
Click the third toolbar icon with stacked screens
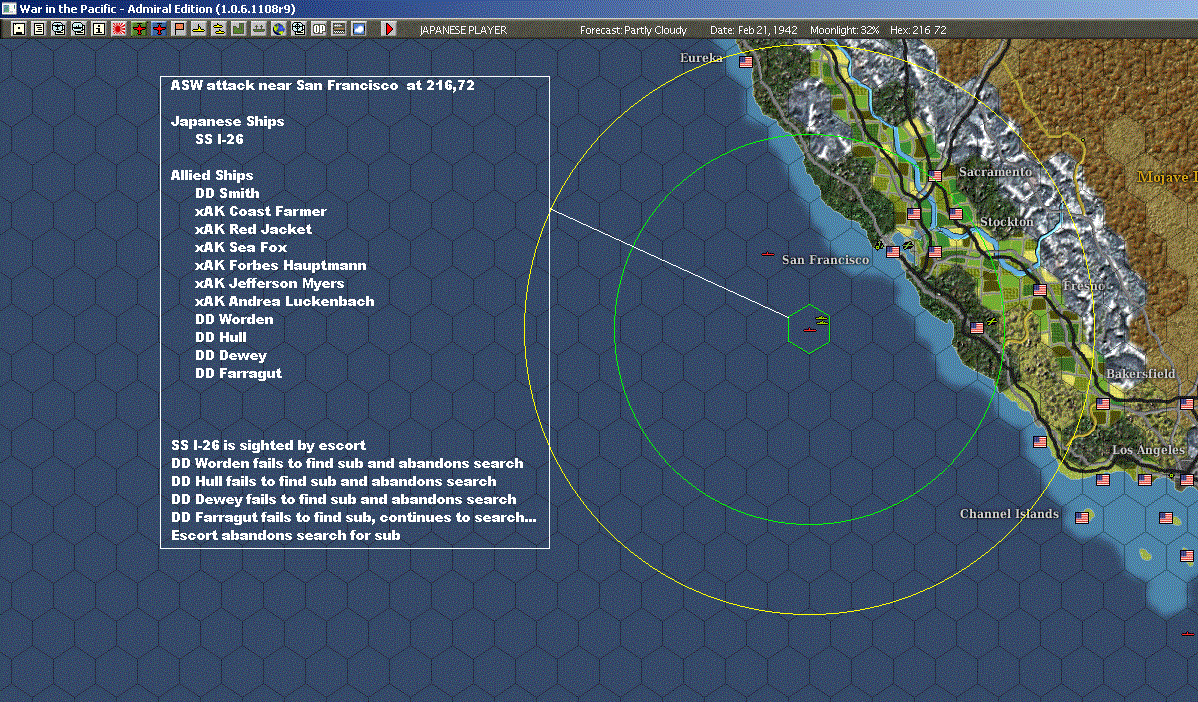[x=59, y=29]
